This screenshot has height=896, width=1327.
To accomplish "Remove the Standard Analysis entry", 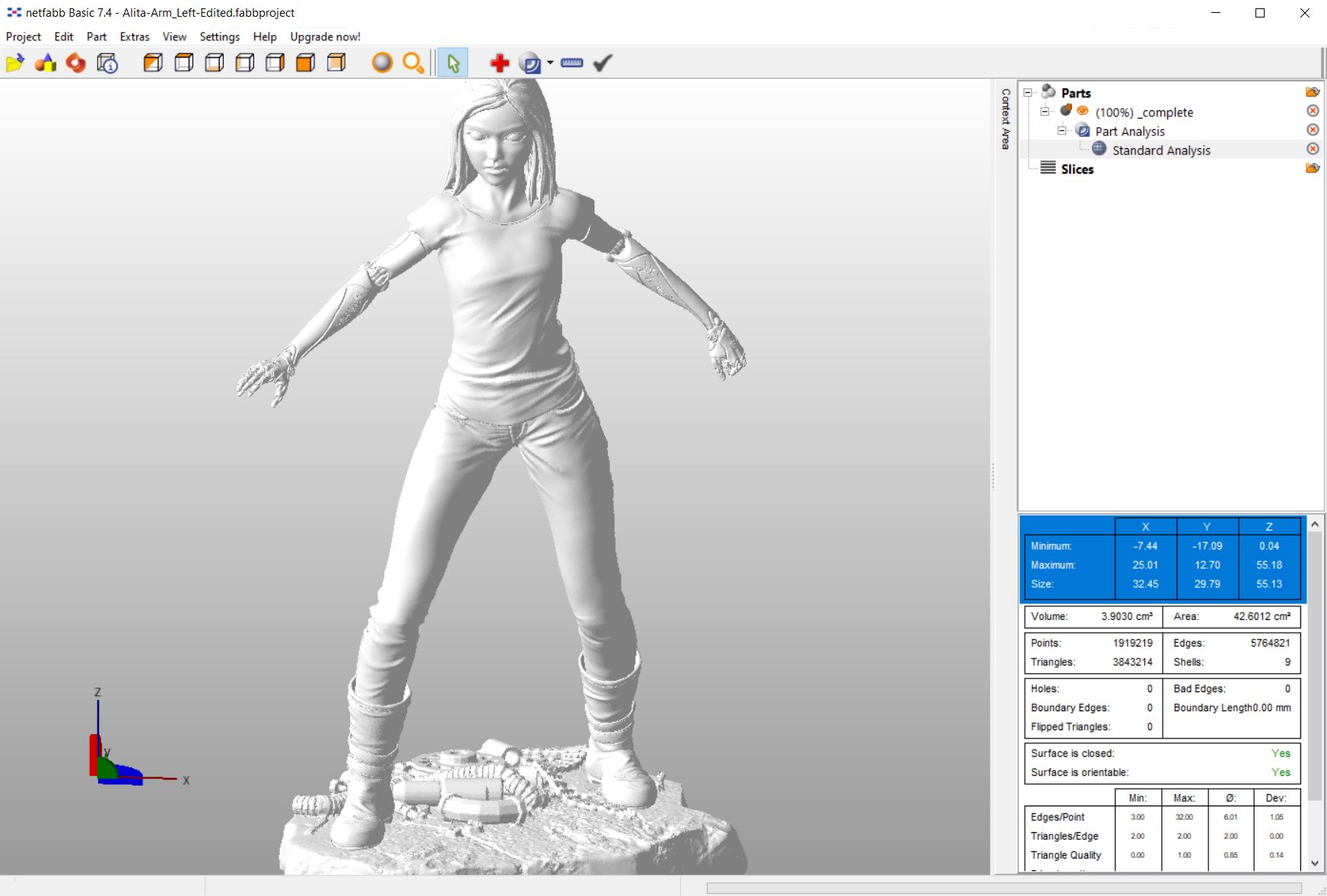I will click(x=1313, y=149).
